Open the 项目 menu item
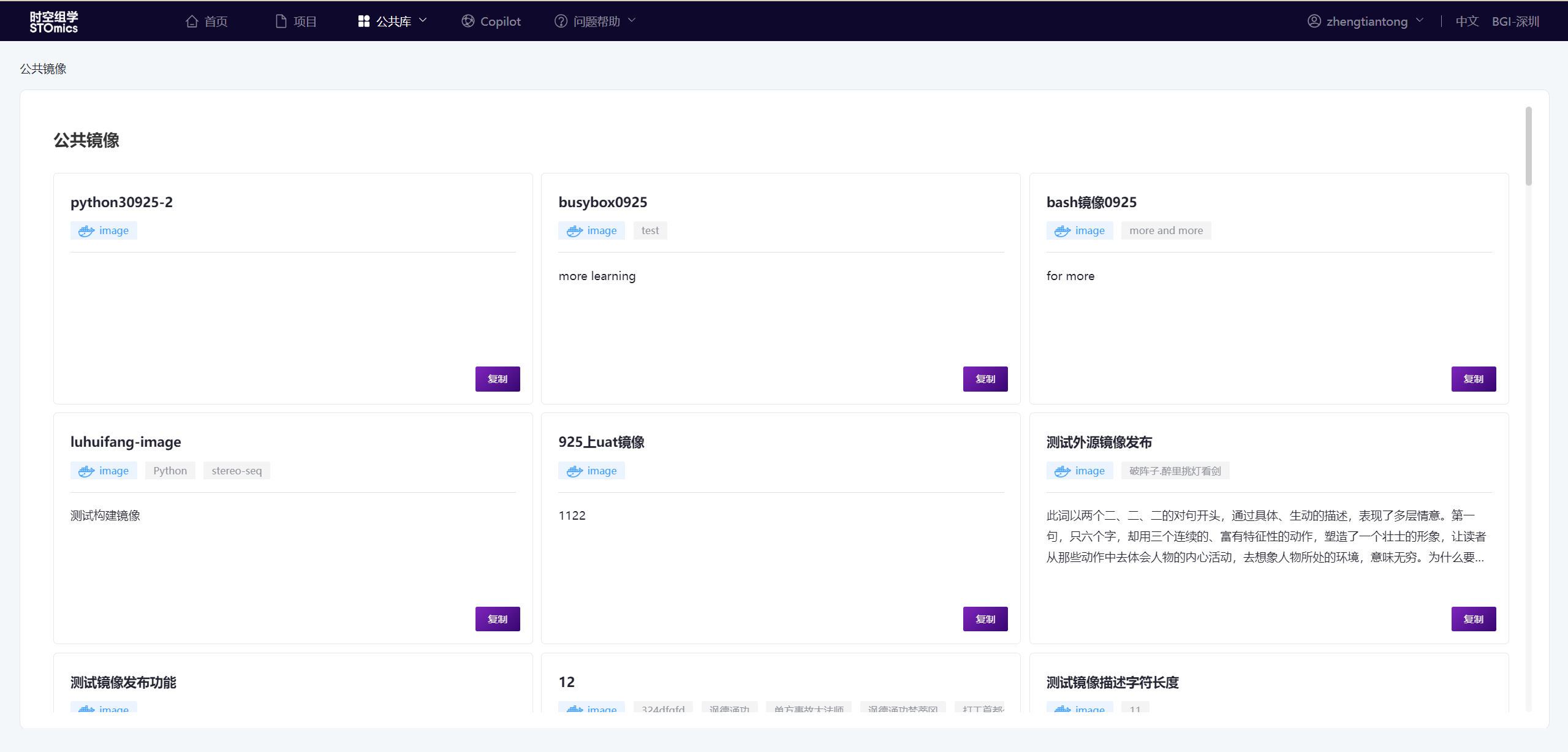The height and width of the screenshot is (752, 1568). click(296, 21)
